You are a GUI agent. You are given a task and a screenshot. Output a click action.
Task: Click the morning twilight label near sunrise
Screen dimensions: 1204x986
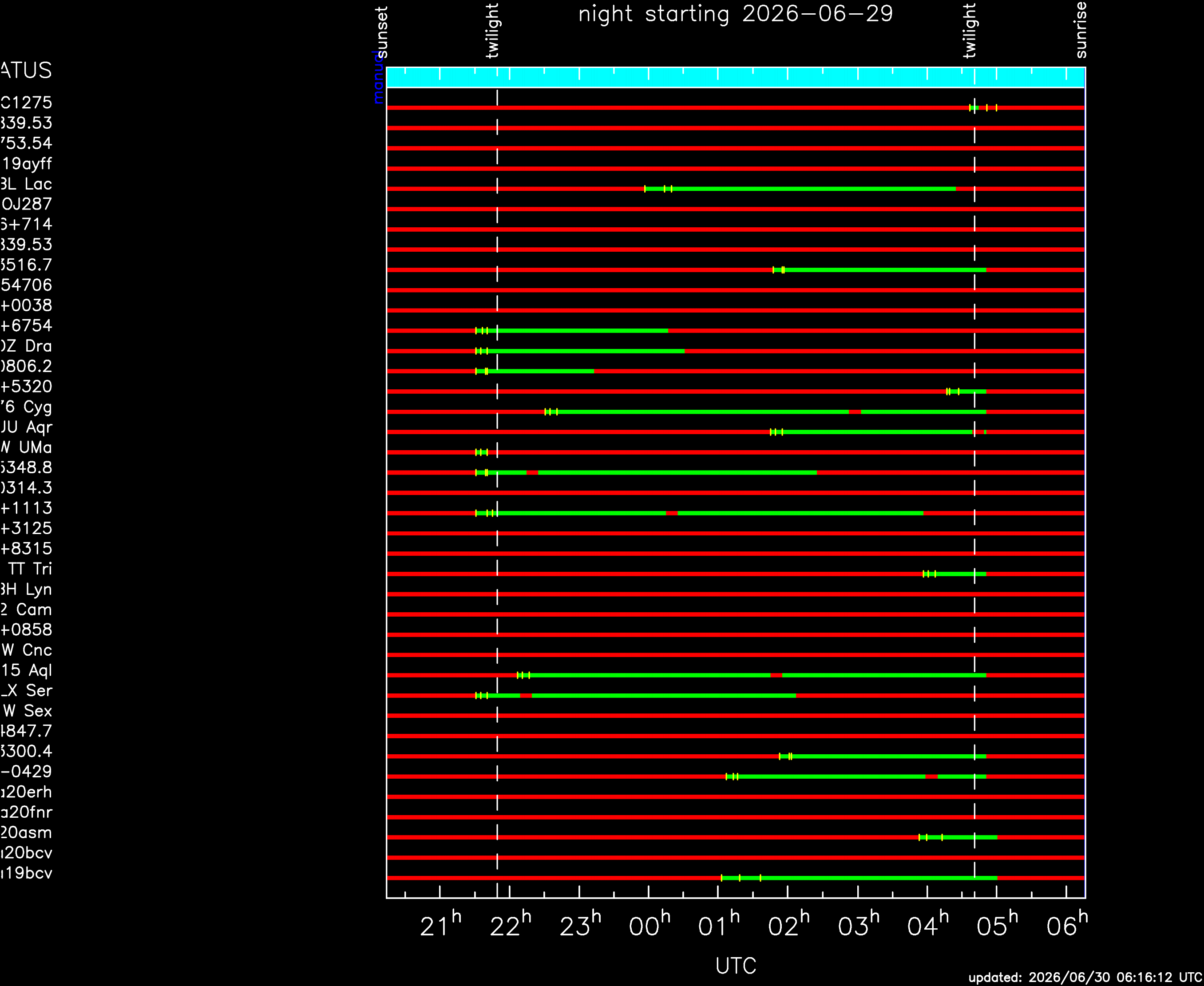(x=970, y=31)
